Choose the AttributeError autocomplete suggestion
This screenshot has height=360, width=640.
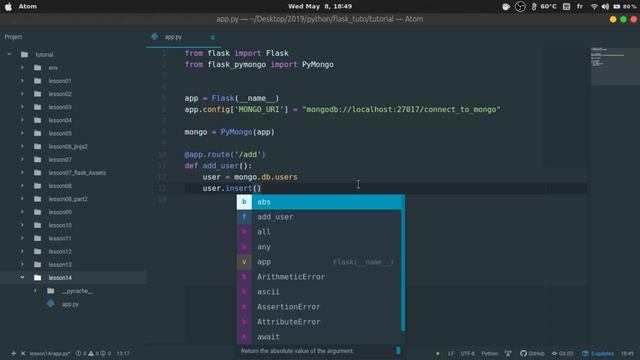319,322
